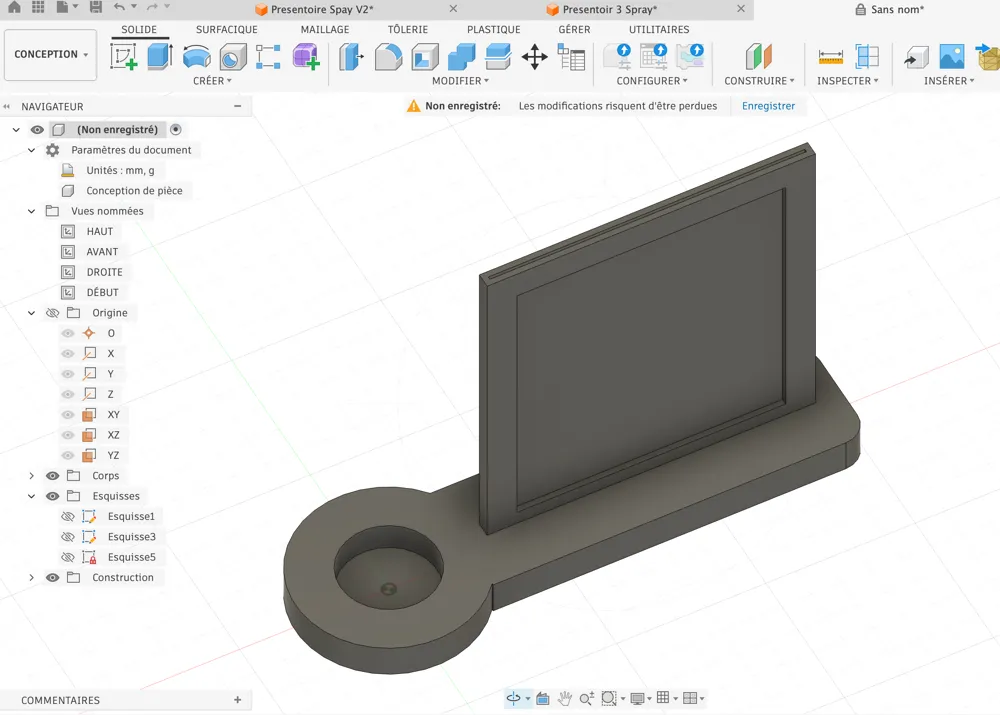Select the AVANT named view
Screen dimensions: 1000x715
(102, 252)
